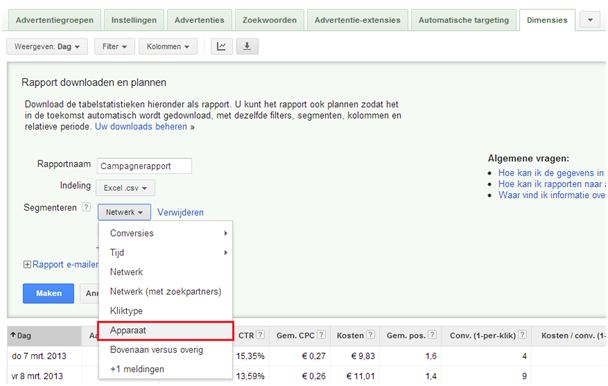This screenshot has width=608, height=386.
Task: Click the 13,59% CTR value
Action: tap(250, 376)
